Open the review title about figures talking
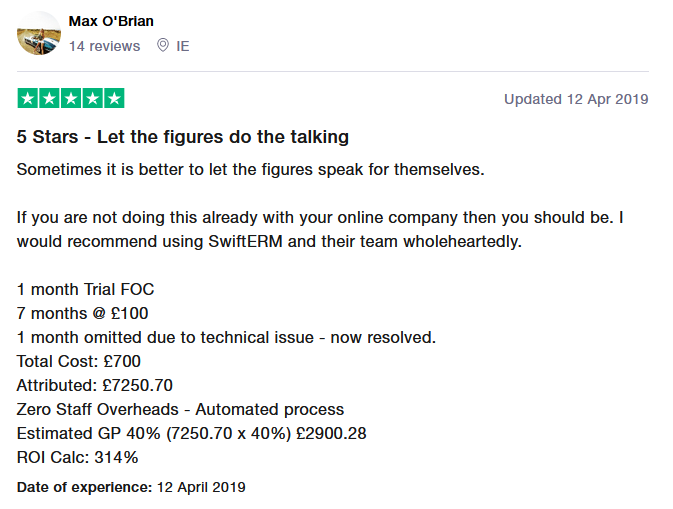The height and width of the screenshot is (509, 673). click(x=183, y=137)
